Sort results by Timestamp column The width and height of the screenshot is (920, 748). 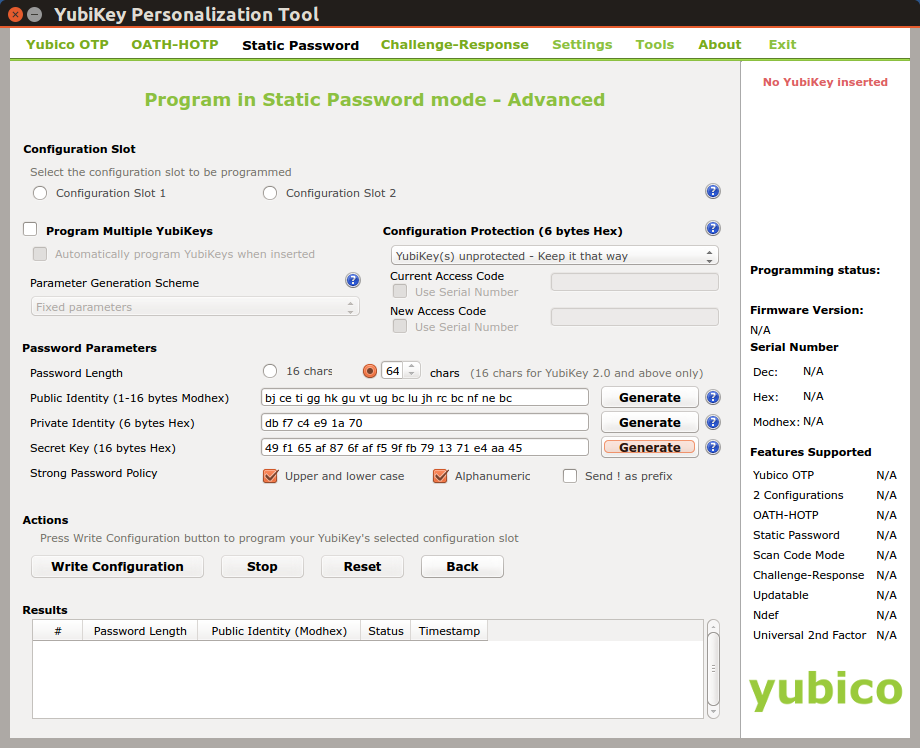[449, 631]
